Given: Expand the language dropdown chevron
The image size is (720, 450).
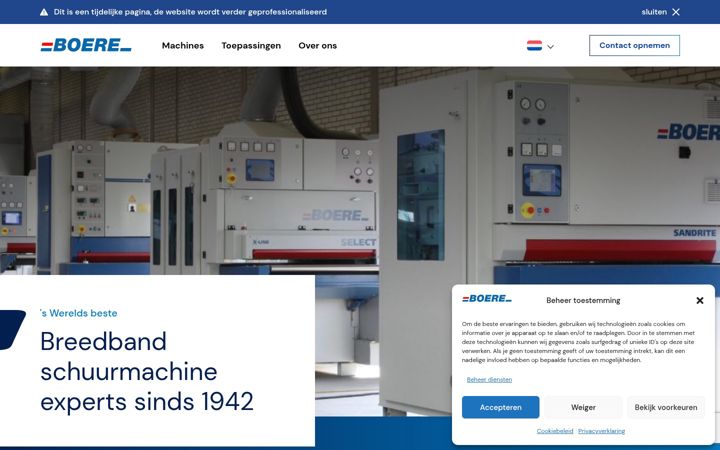Looking at the screenshot, I should click(551, 46).
